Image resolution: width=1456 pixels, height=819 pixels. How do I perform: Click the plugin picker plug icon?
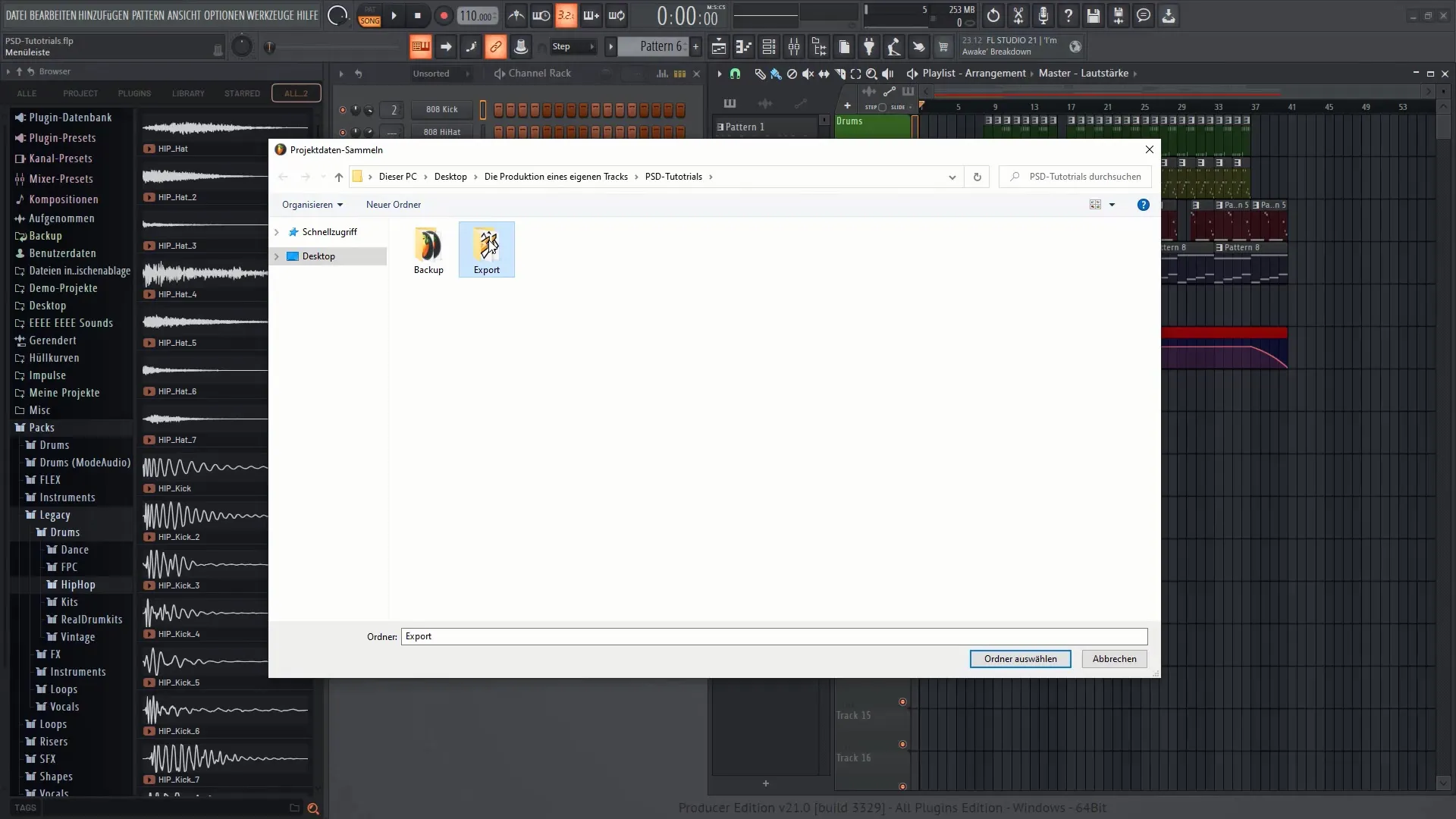(x=869, y=47)
